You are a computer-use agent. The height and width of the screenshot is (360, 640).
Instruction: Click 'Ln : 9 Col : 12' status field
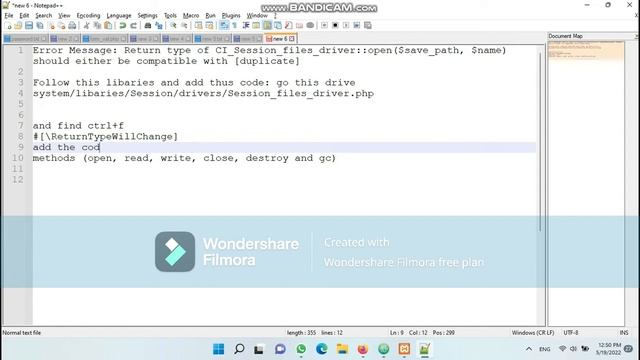click(408, 333)
